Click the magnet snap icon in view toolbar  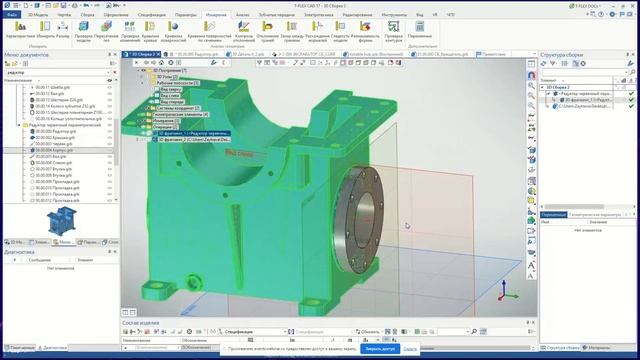pyautogui.click(x=531, y=76)
